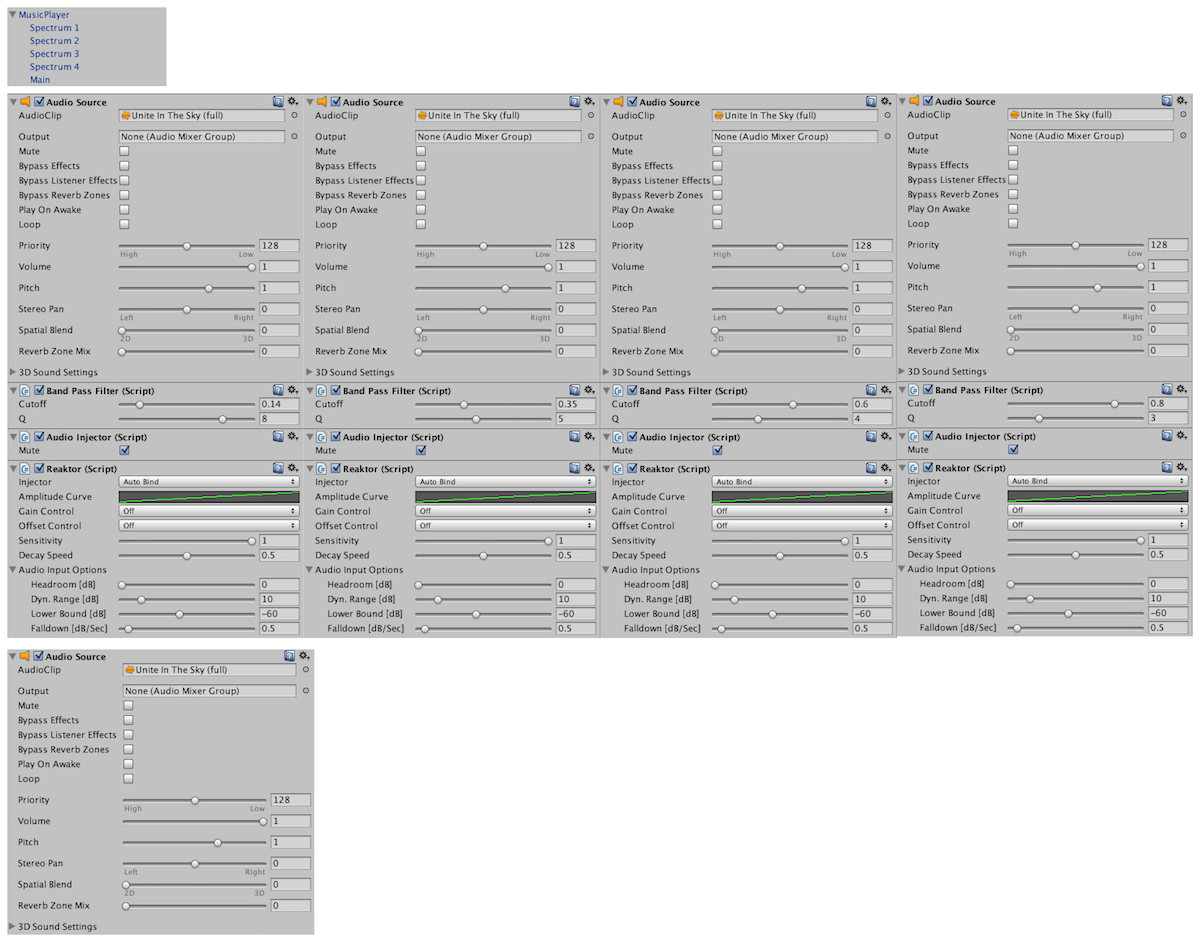Enable Play On Awake in bottom standalone Audio Source
This screenshot has height=942, width=1200.
click(128, 764)
